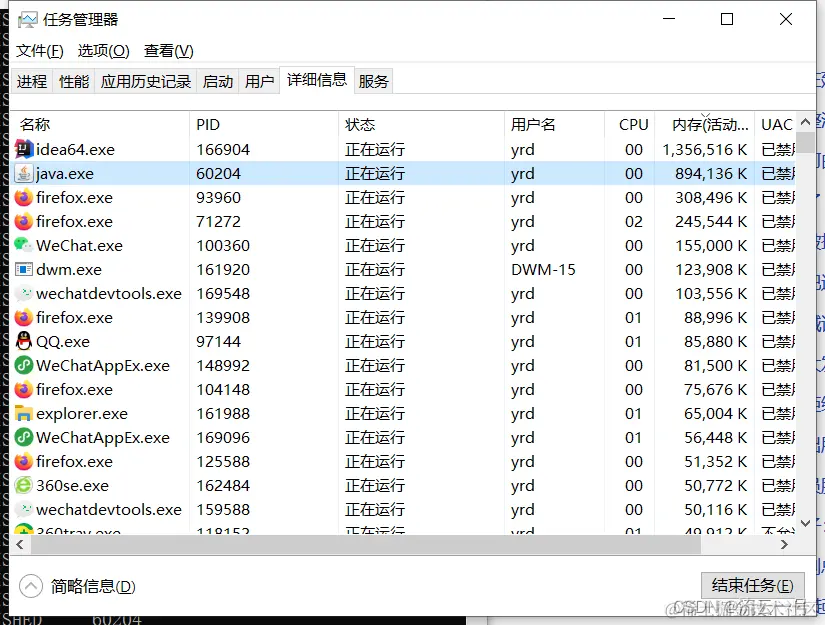Select the java.exe process icon
This screenshot has width=825, height=625.
click(23, 173)
